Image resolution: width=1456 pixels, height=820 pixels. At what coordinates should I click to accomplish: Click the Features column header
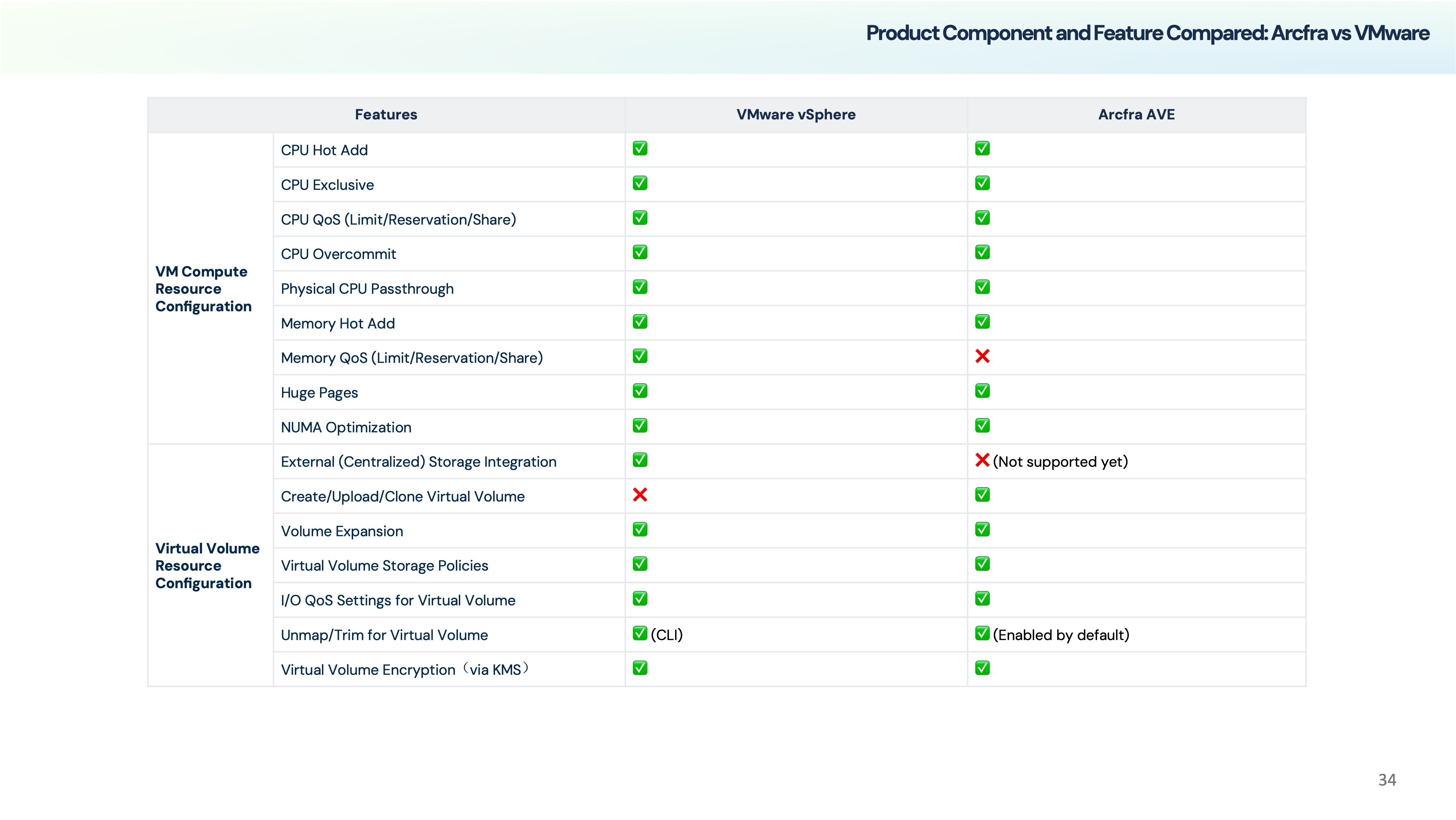pyautogui.click(x=386, y=115)
